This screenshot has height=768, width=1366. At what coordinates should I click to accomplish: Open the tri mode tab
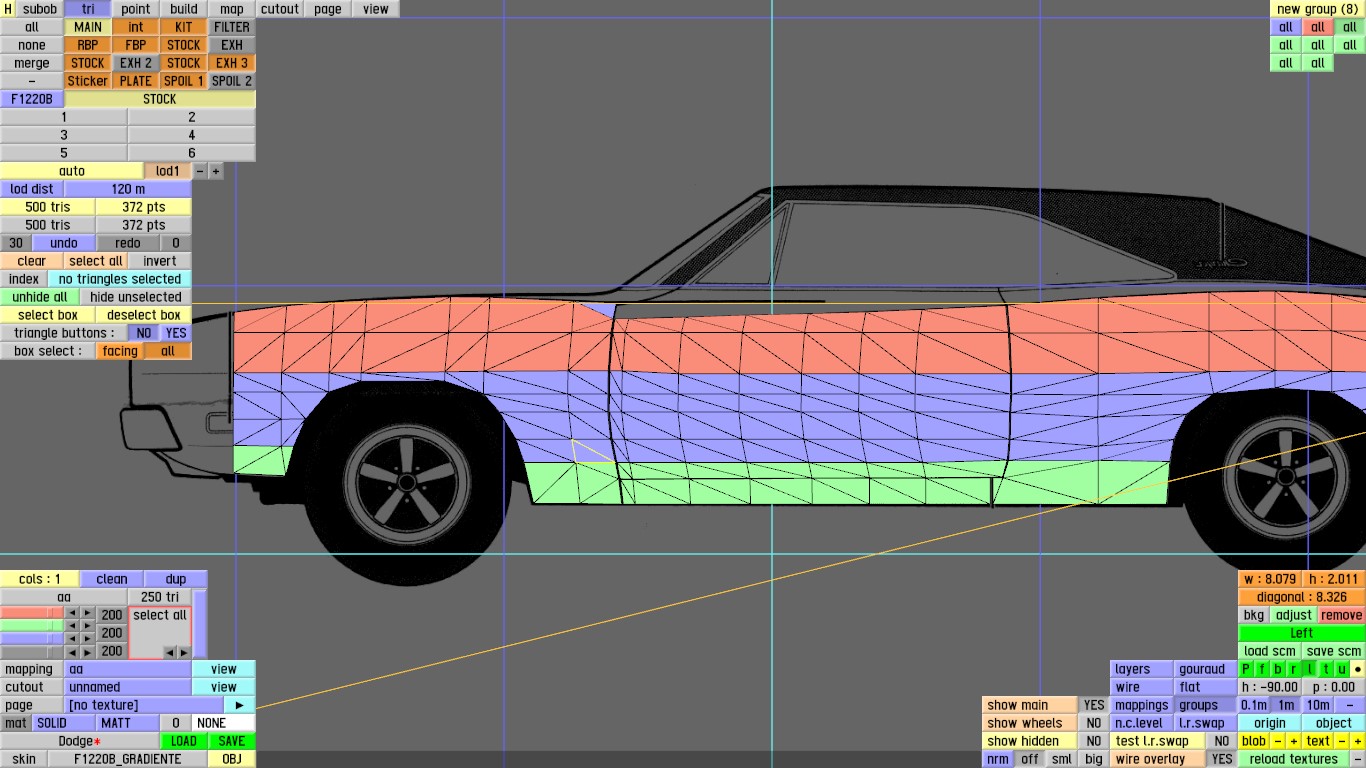88,9
